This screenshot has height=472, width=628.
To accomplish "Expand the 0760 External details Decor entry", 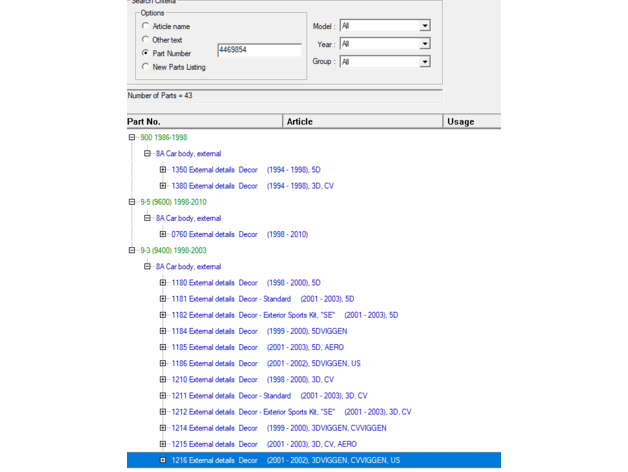I will [x=163, y=235].
